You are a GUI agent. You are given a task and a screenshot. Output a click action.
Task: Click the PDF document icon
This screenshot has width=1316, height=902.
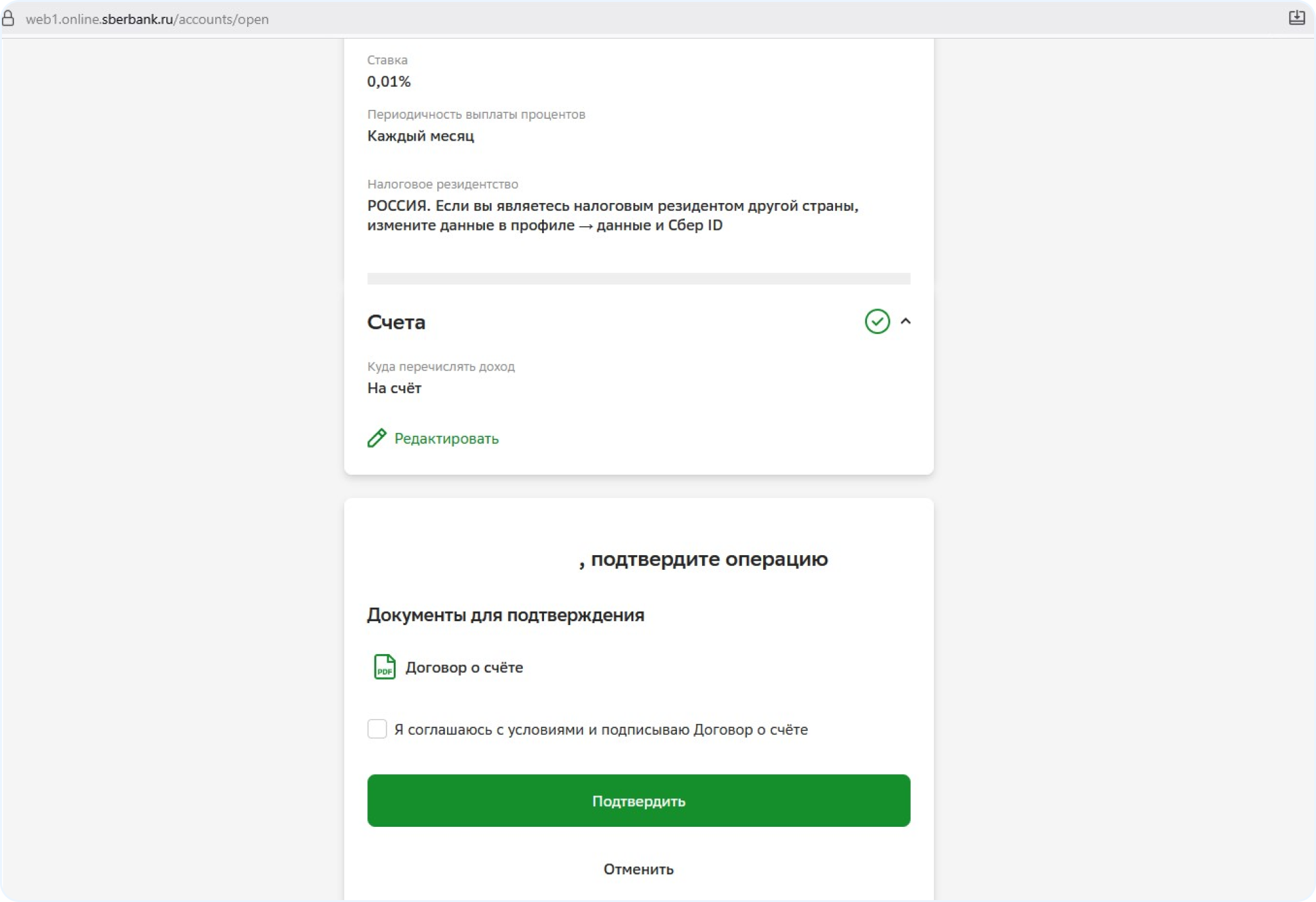click(384, 667)
